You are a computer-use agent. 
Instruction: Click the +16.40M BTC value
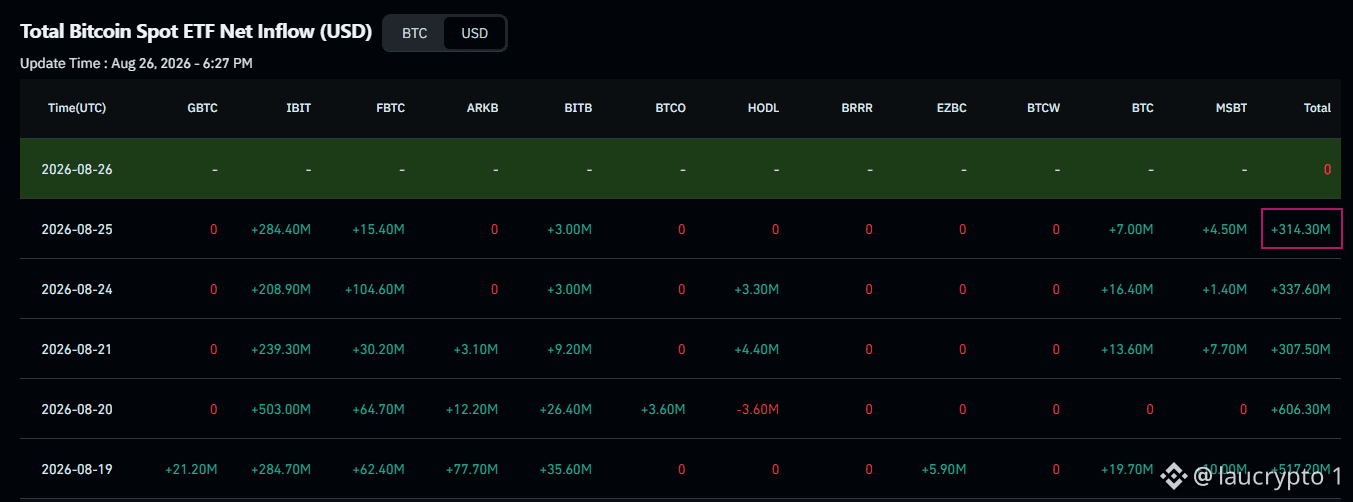[1127, 290]
